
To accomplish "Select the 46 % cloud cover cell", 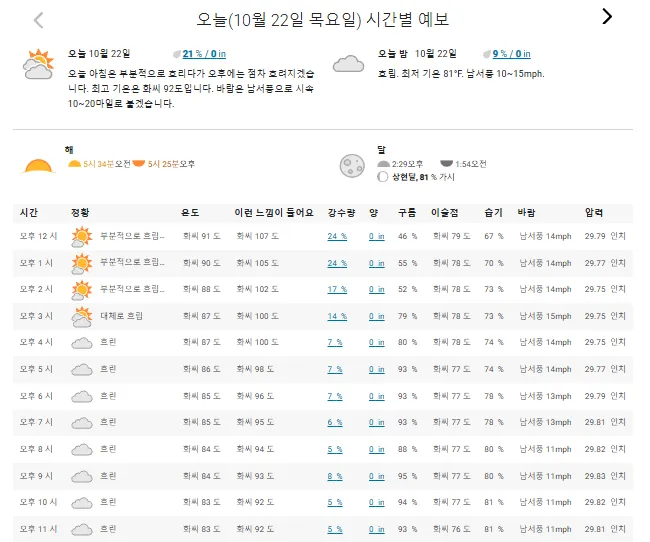I will [407, 236].
